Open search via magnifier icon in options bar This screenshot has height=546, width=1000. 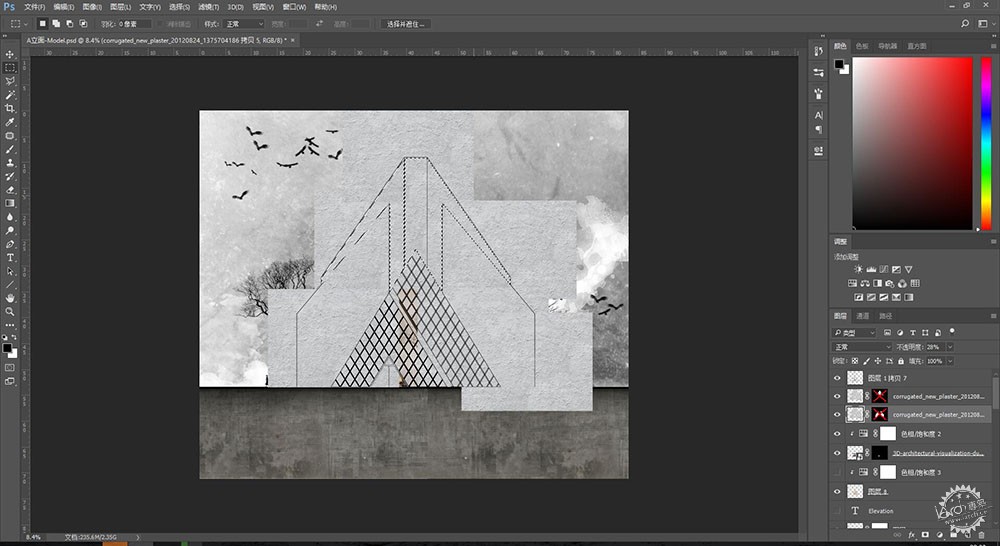[x=965, y=24]
